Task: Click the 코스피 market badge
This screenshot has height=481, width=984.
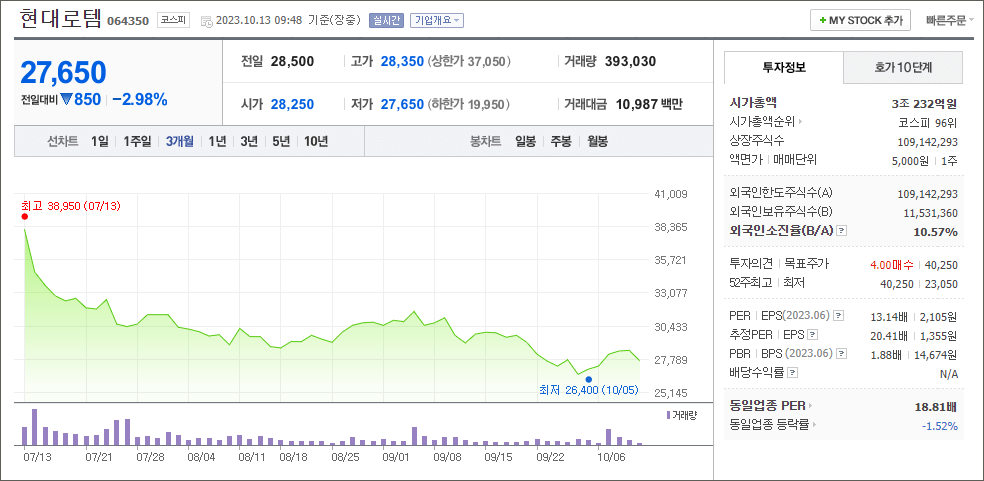Action: (x=173, y=20)
